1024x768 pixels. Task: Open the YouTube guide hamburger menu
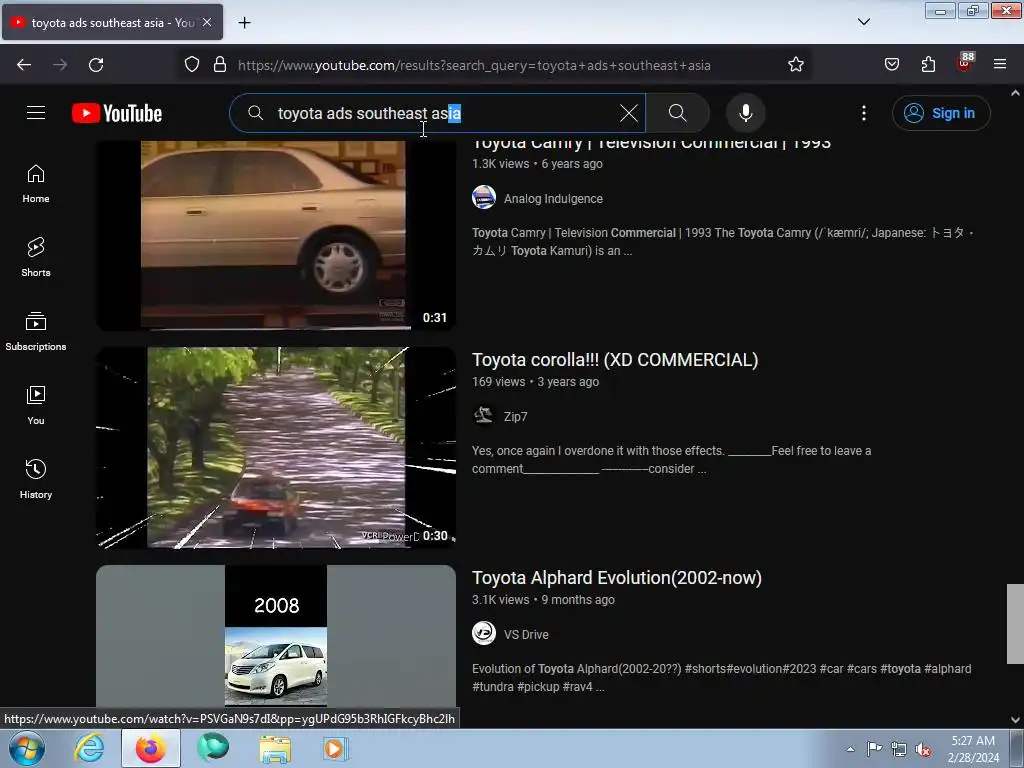(36, 113)
